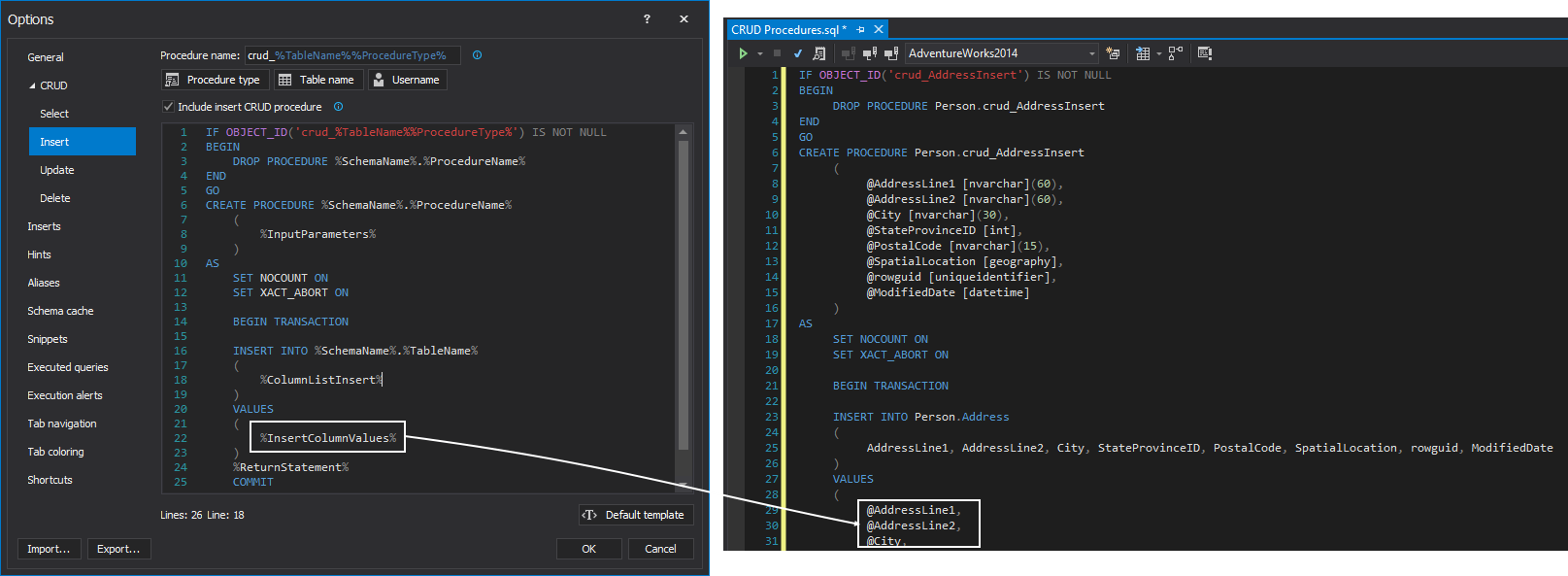The image size is (1568, 576).
Task: Click the display estimated execution plan icon
Action: point(819,53)
